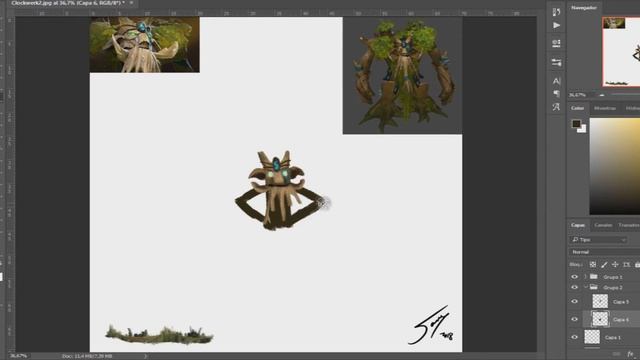Click the Grupo 1 folder icon
This screenshot has height=360, width=640.
(x=594, y=276)
